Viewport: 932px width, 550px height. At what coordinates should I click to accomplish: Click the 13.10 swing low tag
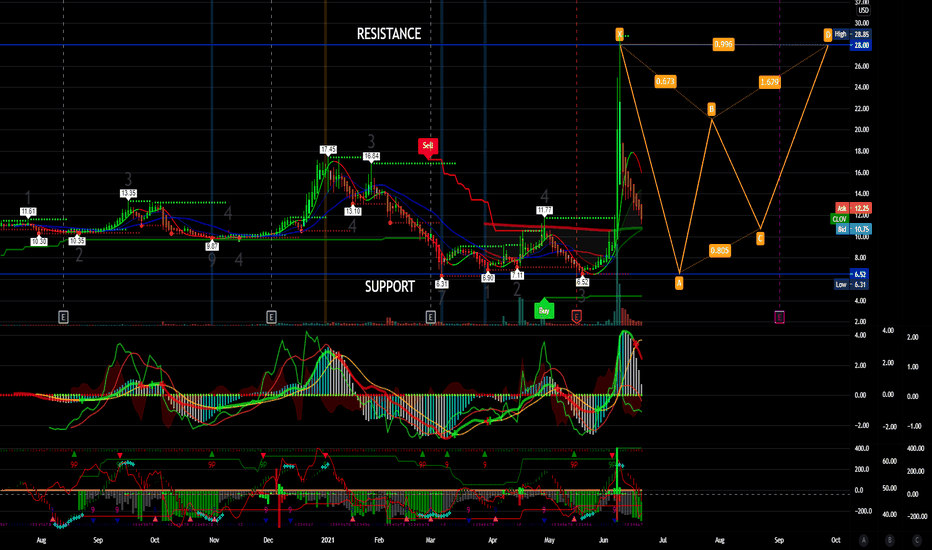tap(352, 211)
